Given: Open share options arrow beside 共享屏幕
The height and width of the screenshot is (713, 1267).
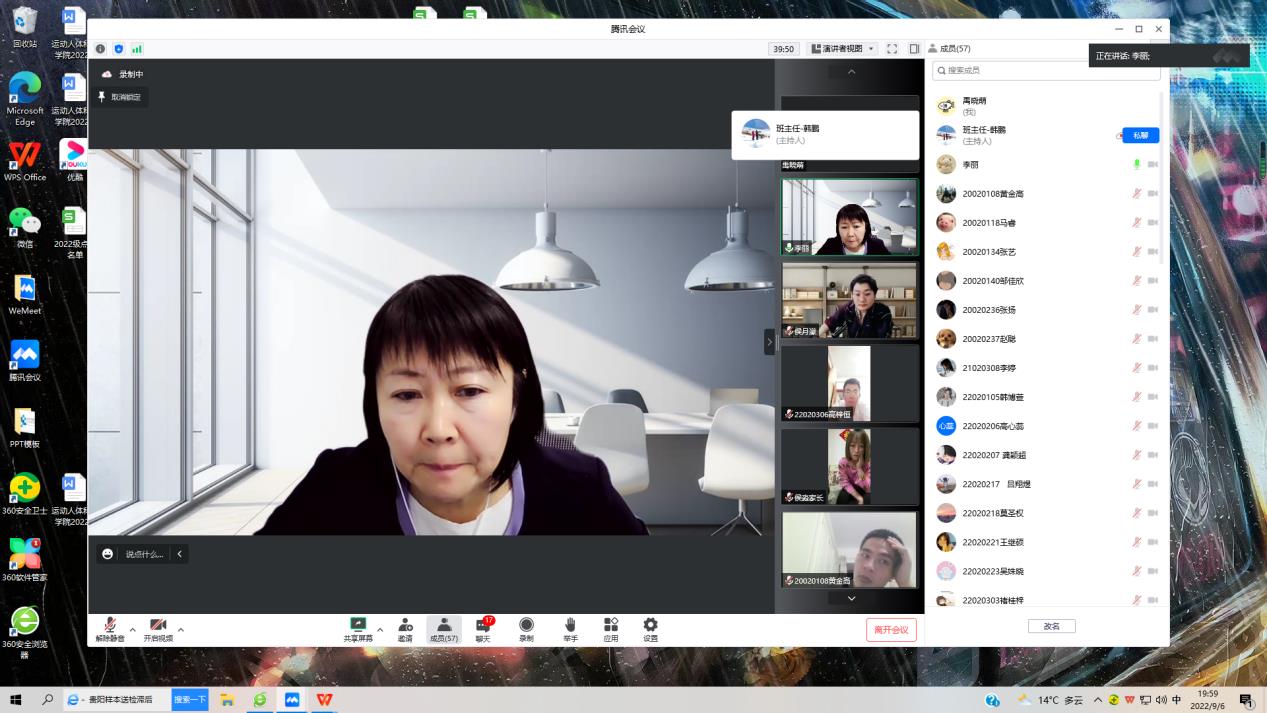Looking at the screenshot, I should coord(380,630).
